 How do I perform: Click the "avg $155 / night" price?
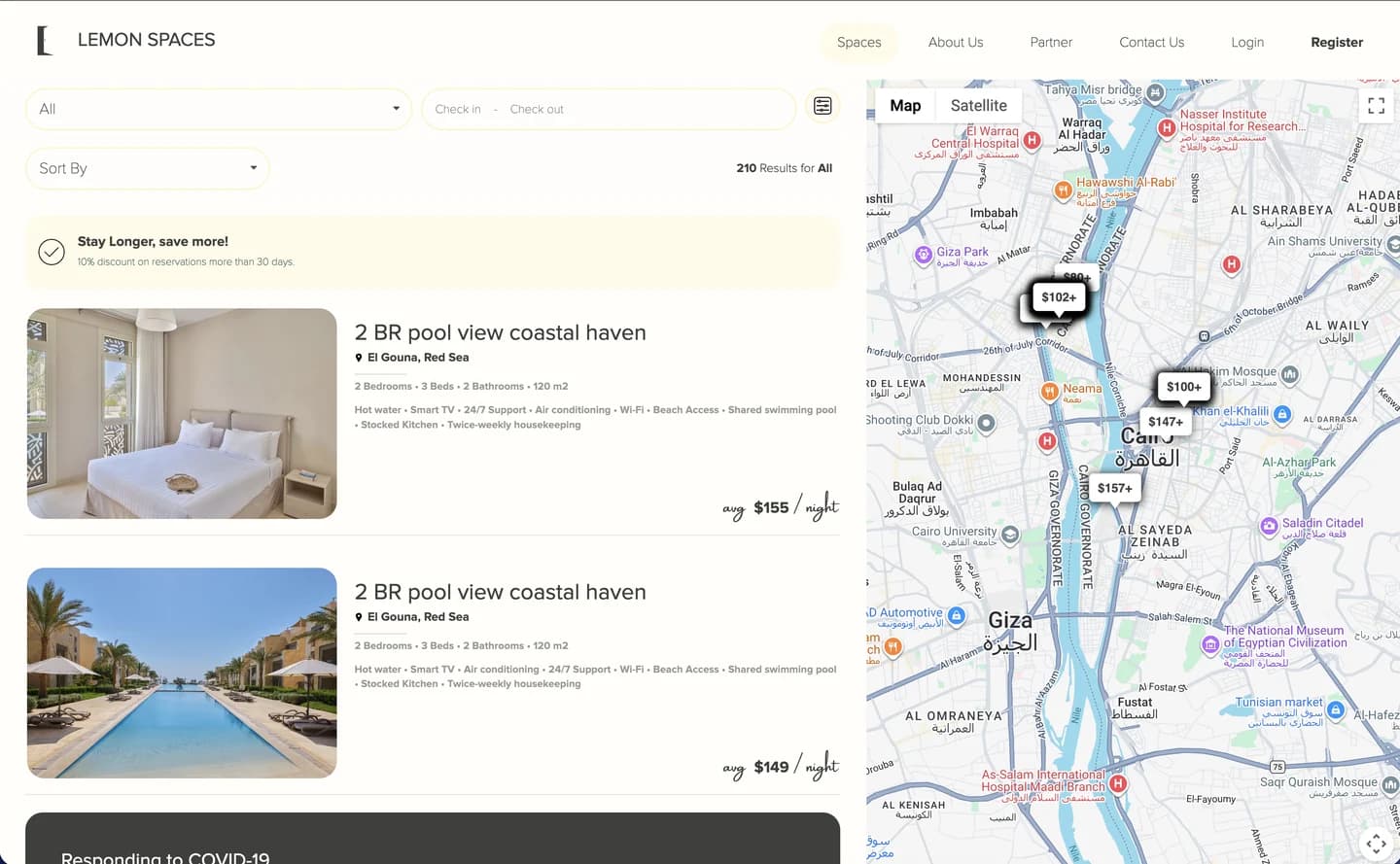[x=780, y=506]
